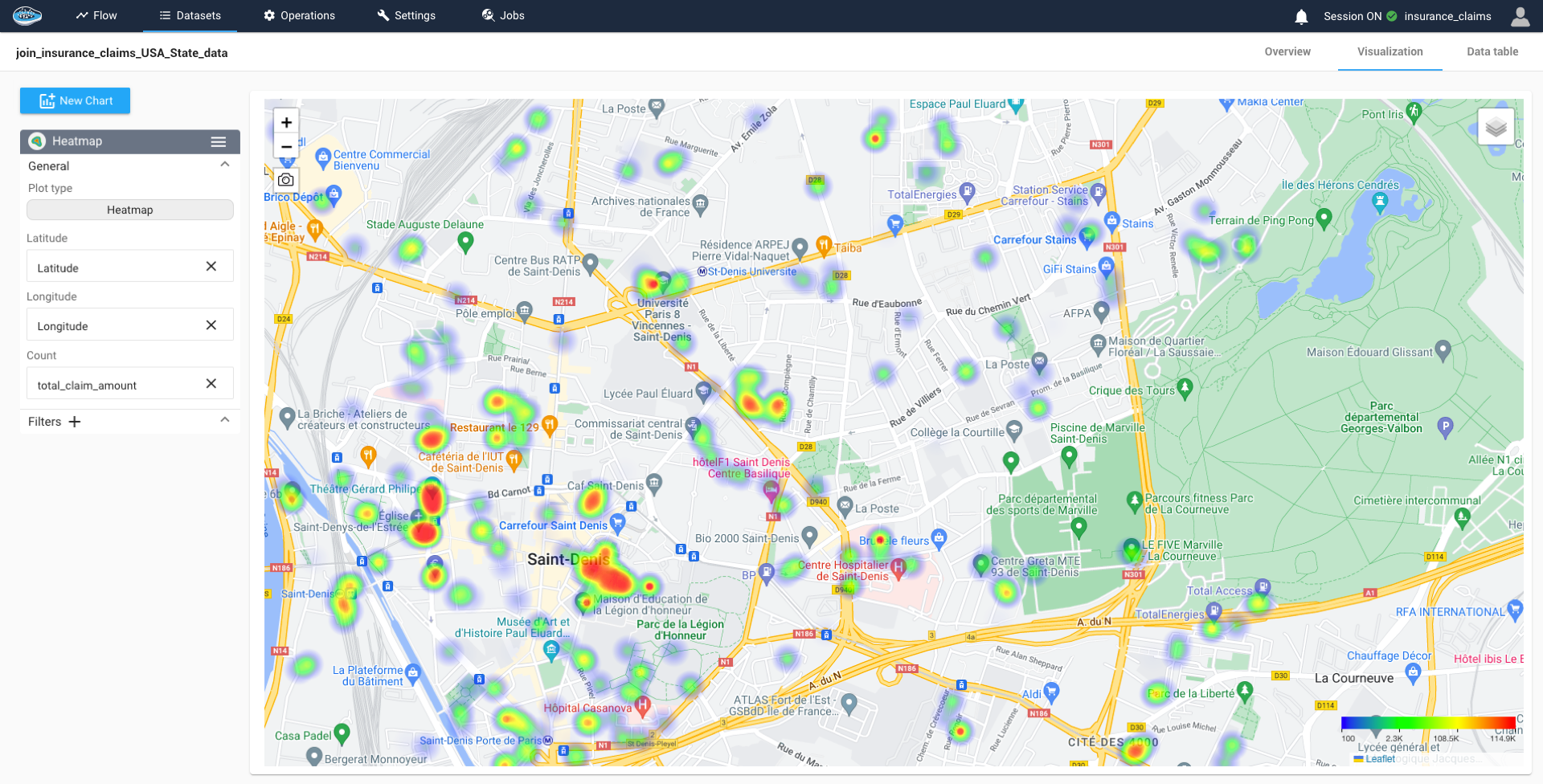Open the Jobs menu

(503, 15)
